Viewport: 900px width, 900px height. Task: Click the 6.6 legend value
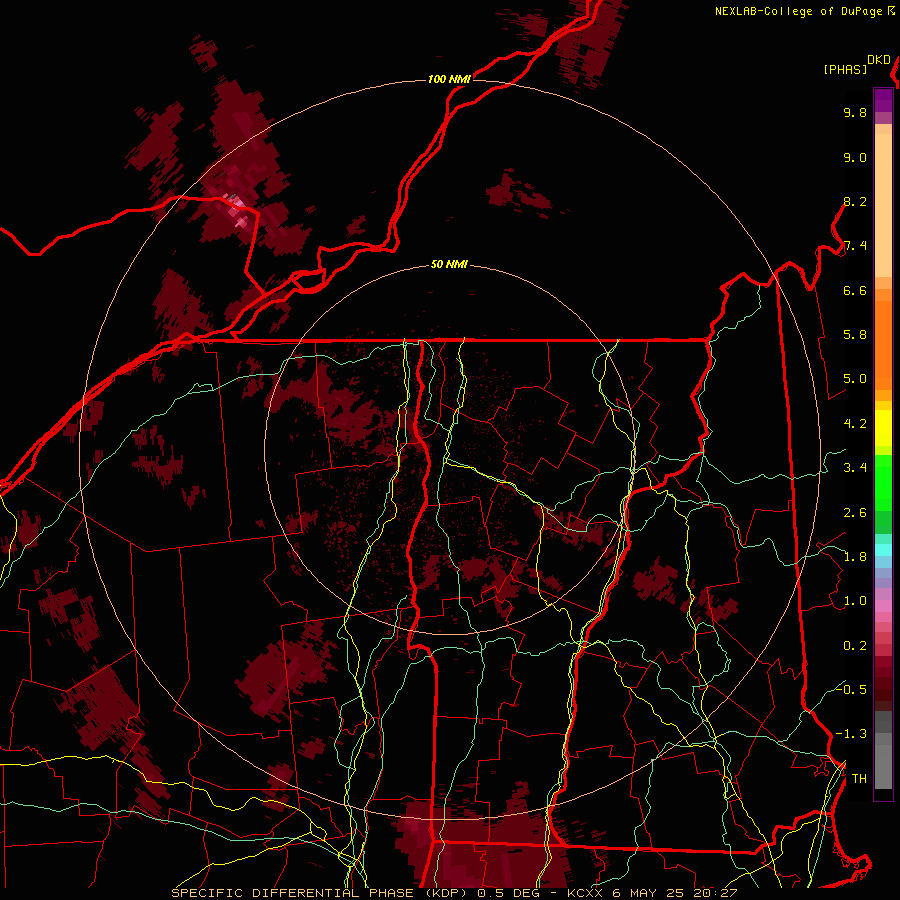pyautogui.click(x=855, y=290)
